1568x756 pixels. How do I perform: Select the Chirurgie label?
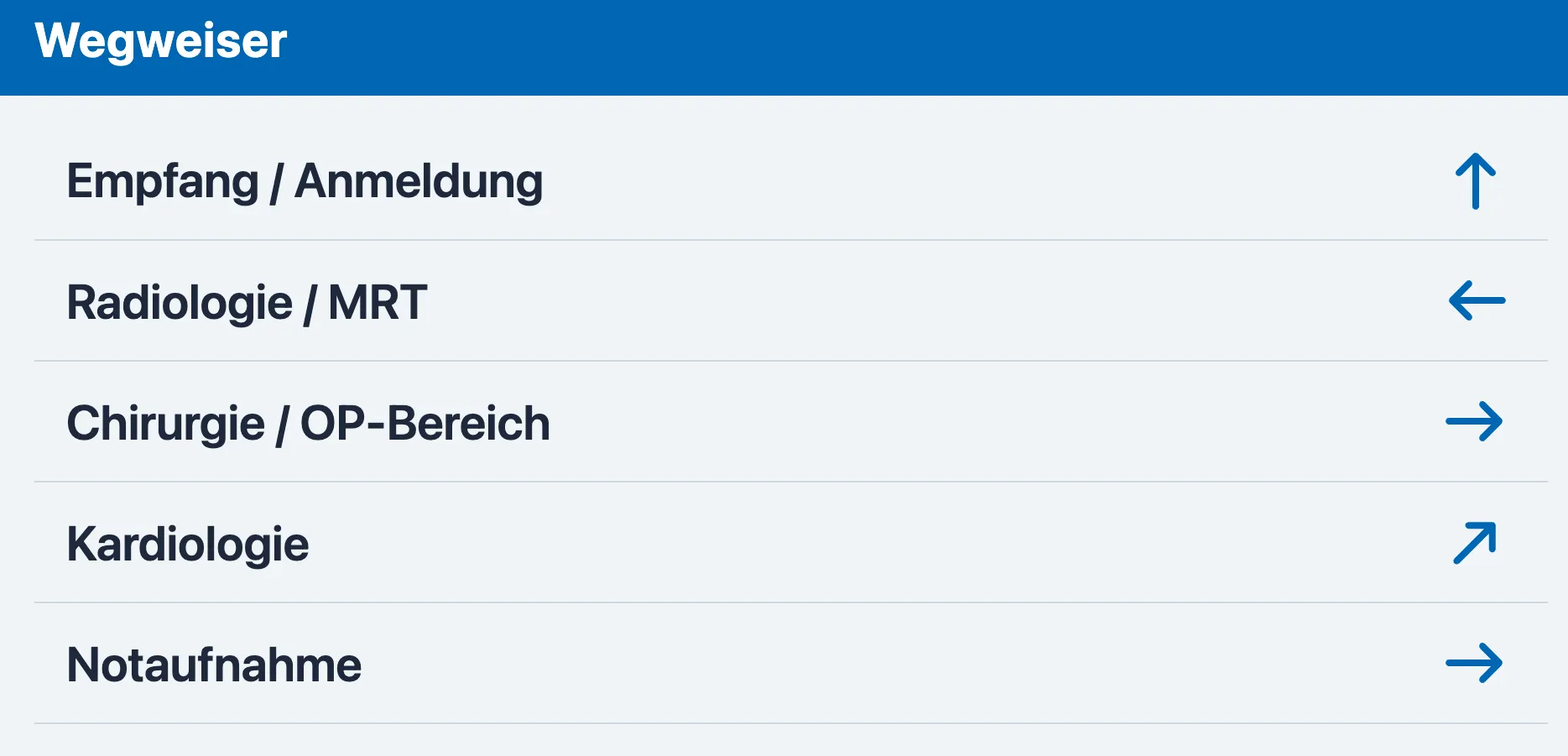166,424
